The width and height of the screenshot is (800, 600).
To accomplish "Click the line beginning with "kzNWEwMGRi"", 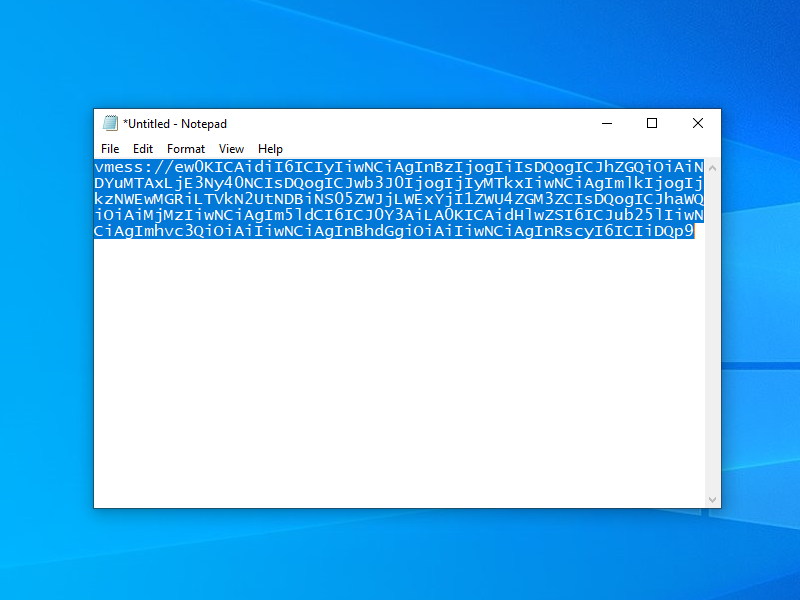I will coord(300,199).
